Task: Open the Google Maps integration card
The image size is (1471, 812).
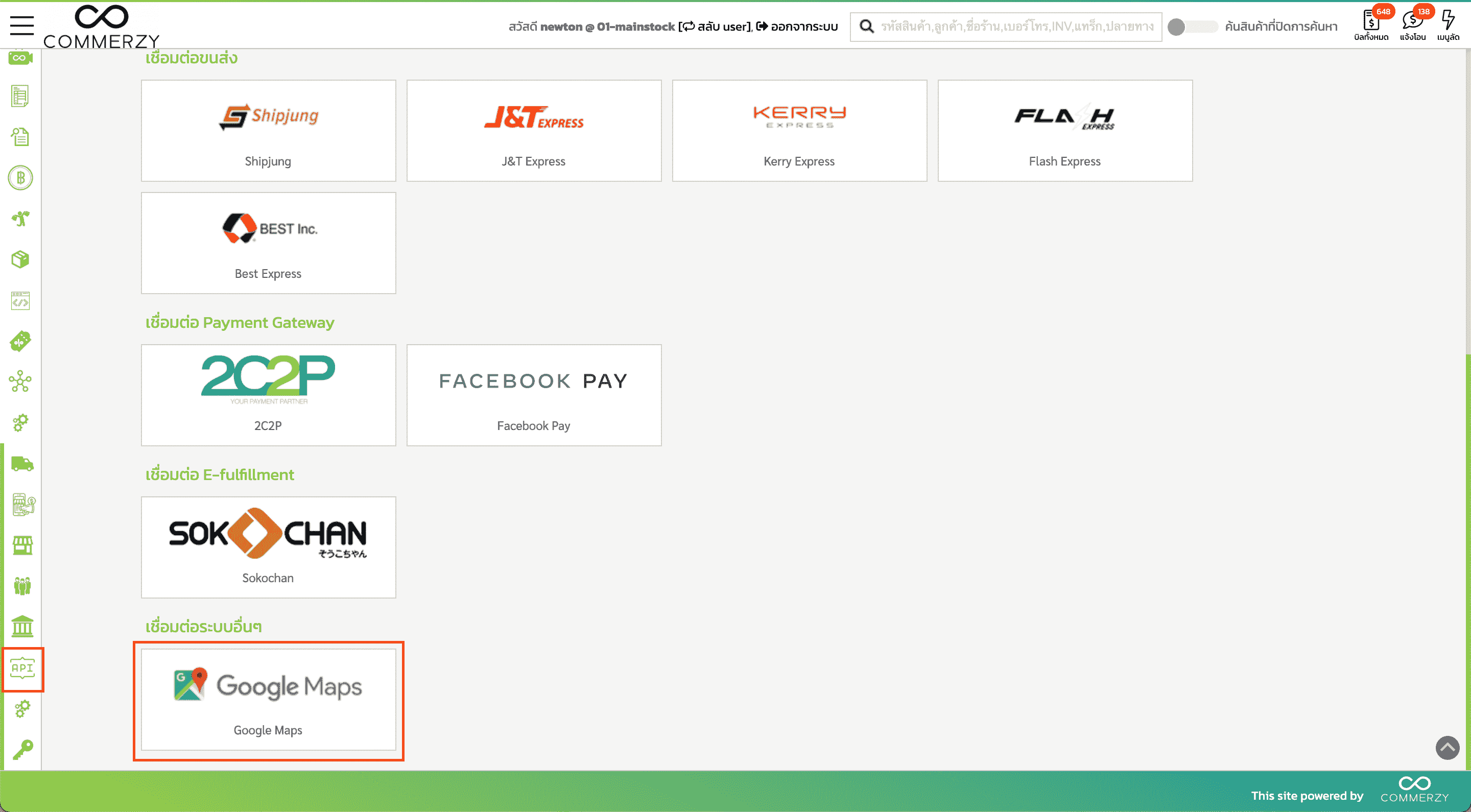Action: point(268,700)
